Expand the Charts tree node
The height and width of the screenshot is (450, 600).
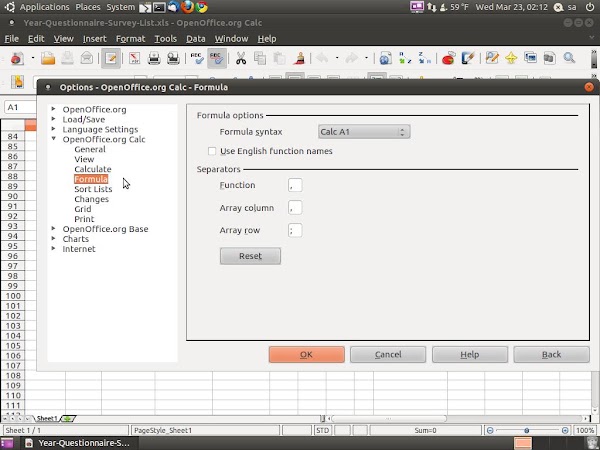click(x=54, y=238)
